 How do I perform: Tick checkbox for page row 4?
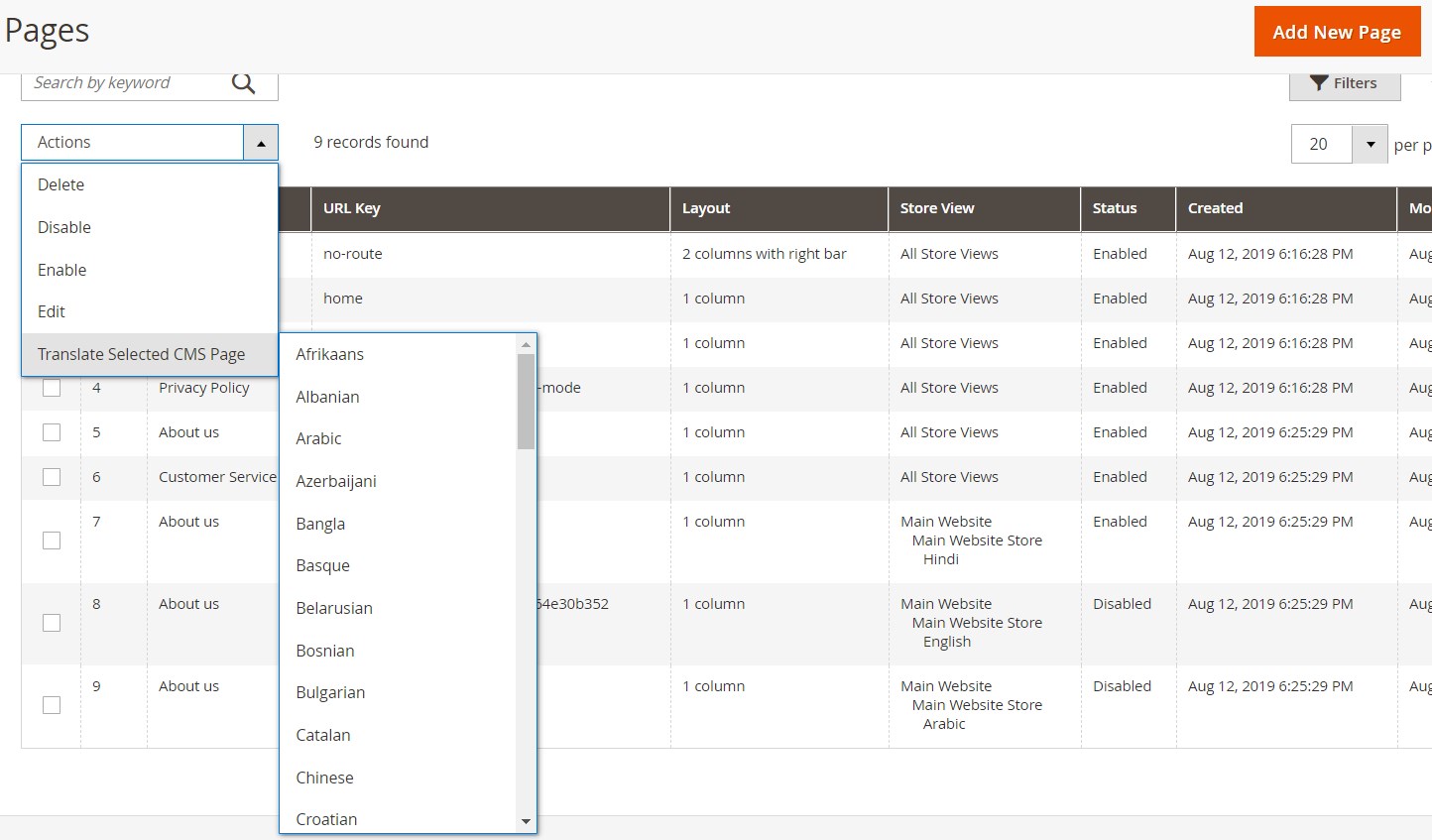tap(52, 388)
